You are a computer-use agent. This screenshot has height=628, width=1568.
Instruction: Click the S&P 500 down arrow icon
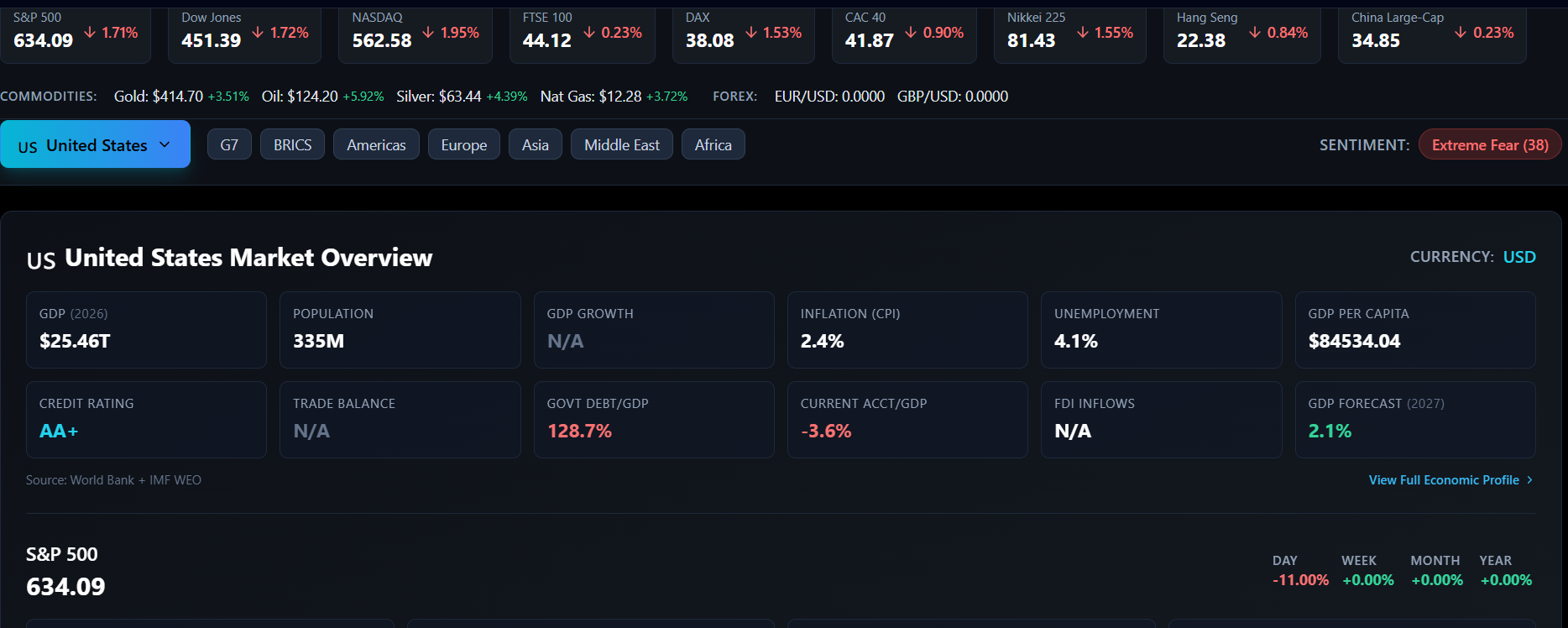click(x=90, y=32)
